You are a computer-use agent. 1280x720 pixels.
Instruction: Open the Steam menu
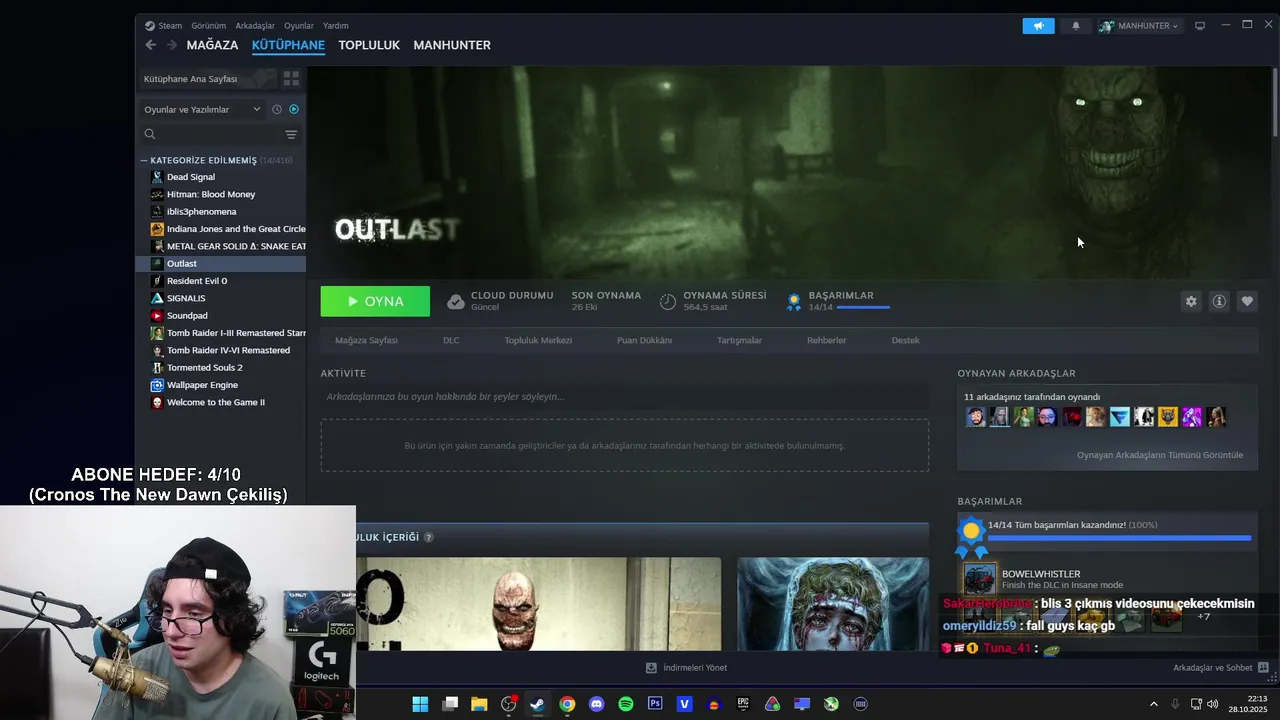[x=164, y=26]
